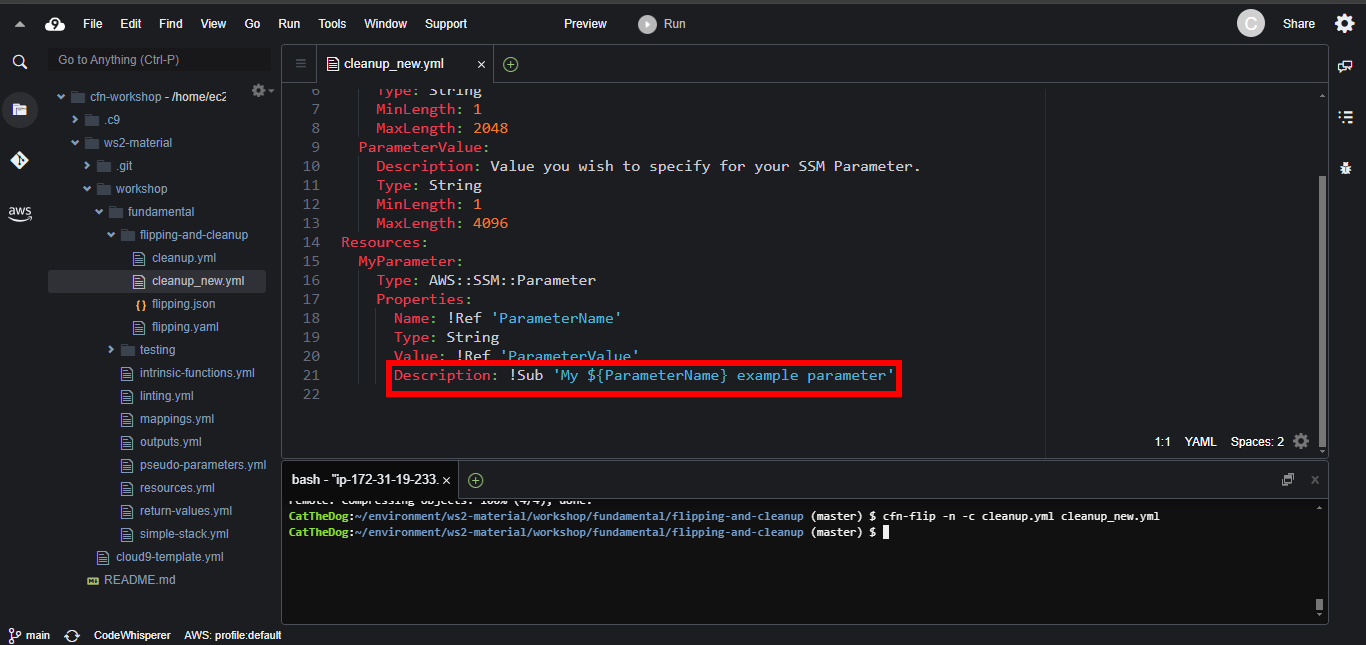Open the AWS toolkit sidebar icon

click(20, 212)
